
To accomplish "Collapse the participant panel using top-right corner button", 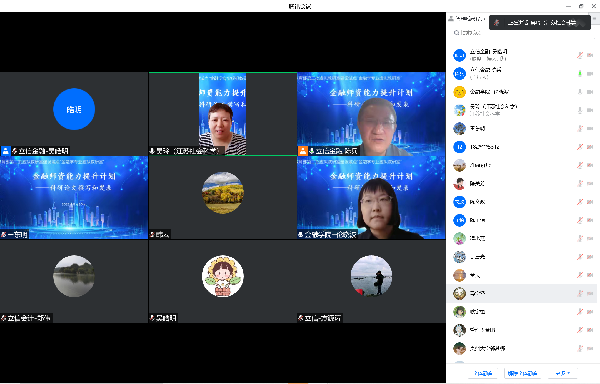I will [595, 18].
